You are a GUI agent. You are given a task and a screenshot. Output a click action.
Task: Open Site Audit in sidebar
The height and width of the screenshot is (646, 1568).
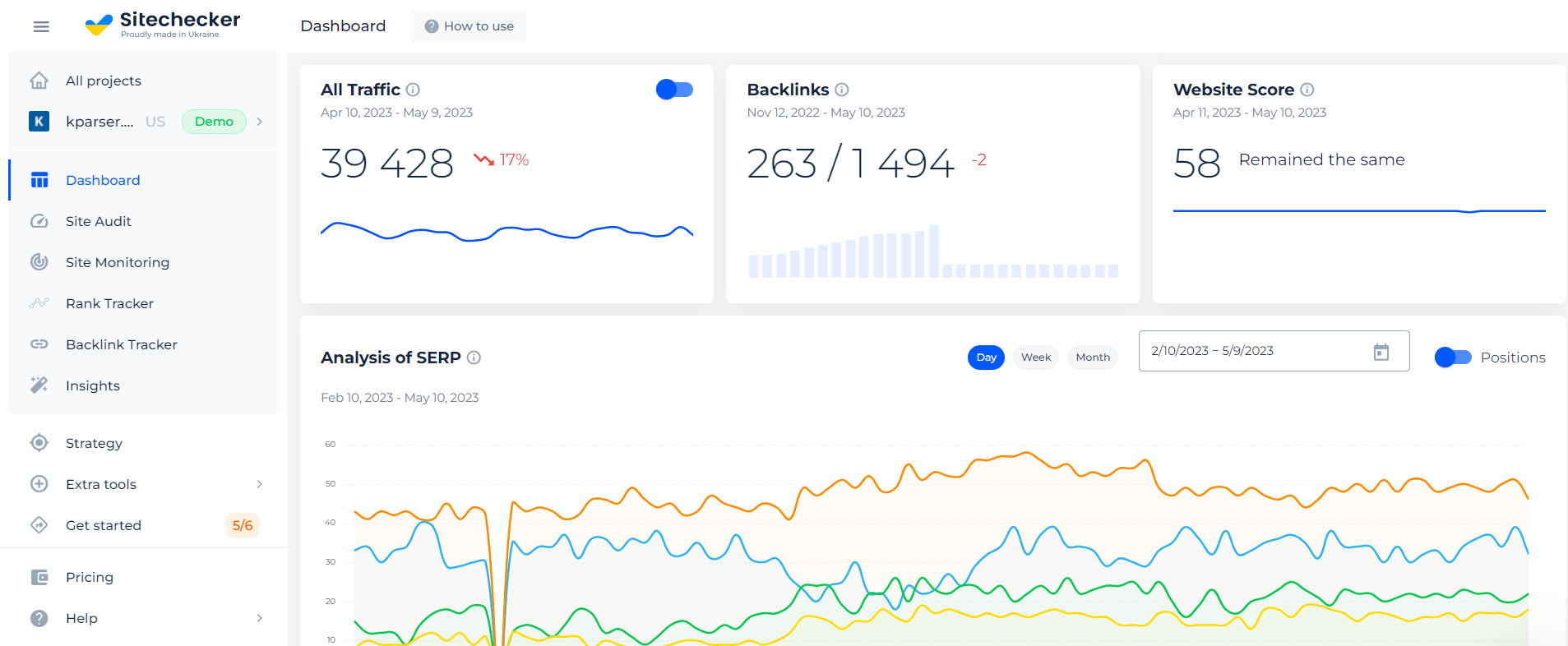[99, 221]
